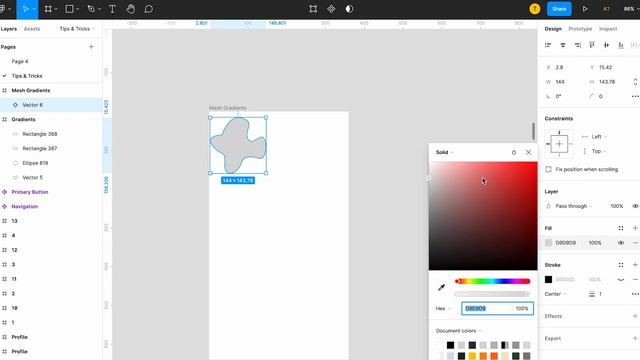This screenshot has width=640, height=360.
Task: Toggle constrain proportions link
Action: [x=635, y=82]
